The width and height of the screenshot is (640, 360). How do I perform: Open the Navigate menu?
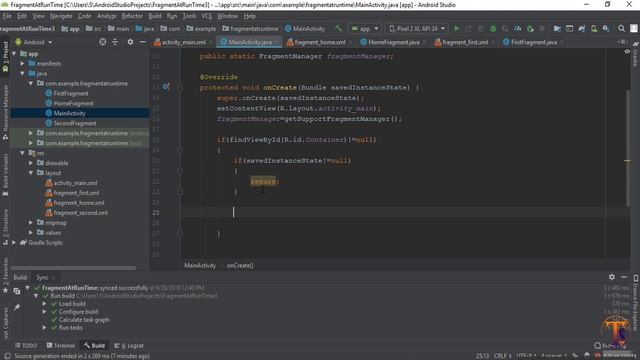[61, 16]
